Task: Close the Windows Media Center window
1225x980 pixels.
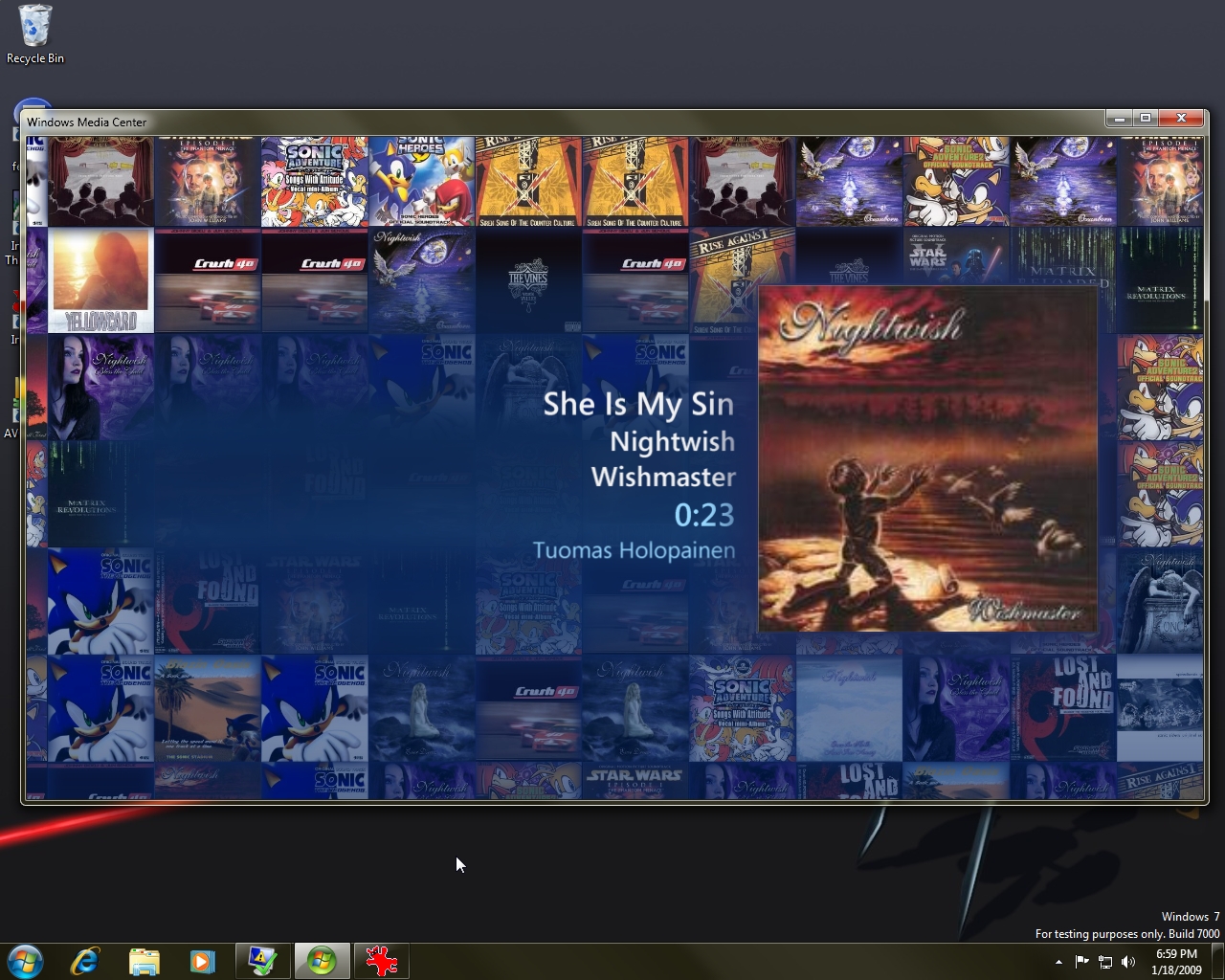Action: 1181,118
